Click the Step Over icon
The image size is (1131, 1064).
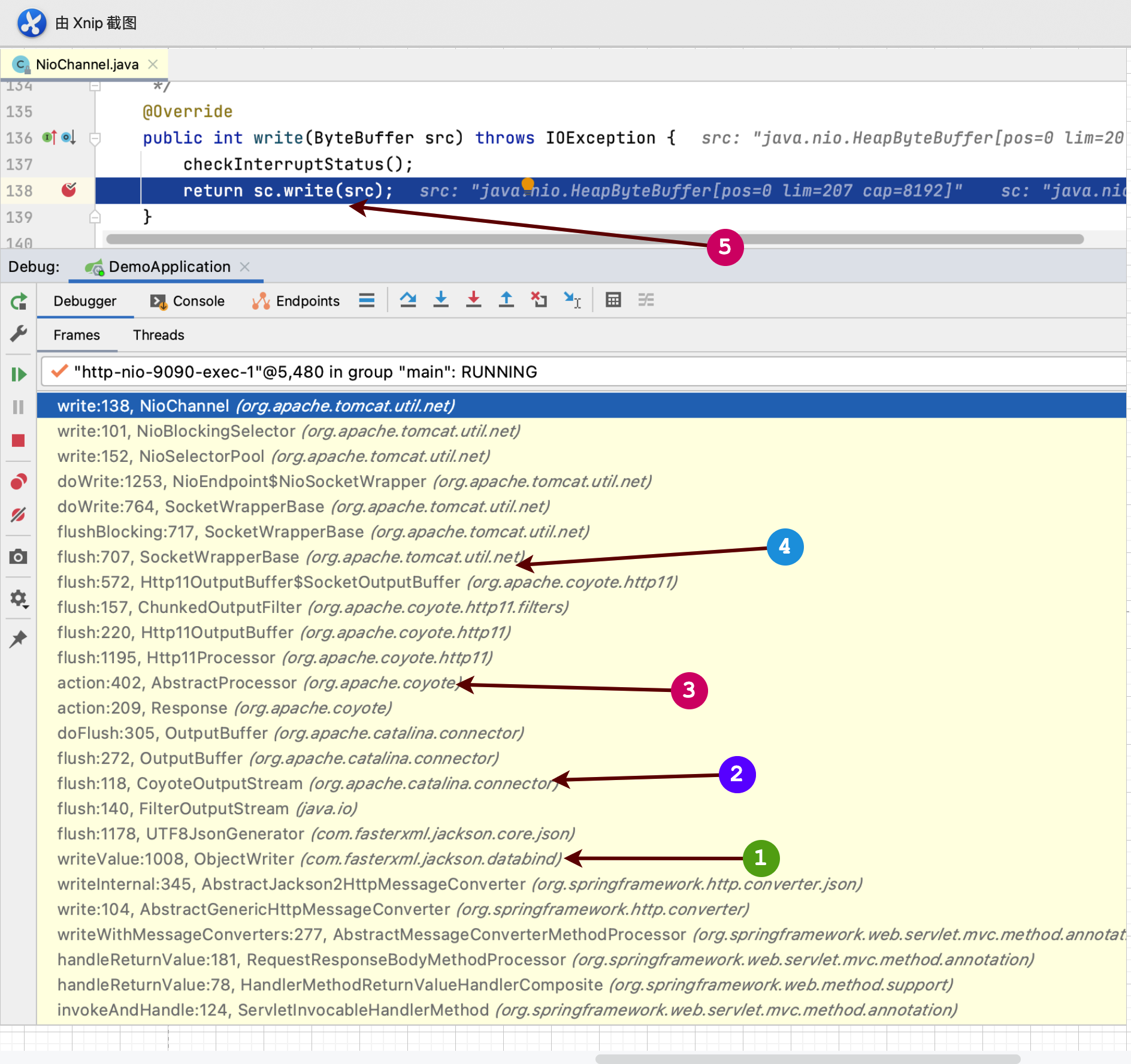(408, 300)
